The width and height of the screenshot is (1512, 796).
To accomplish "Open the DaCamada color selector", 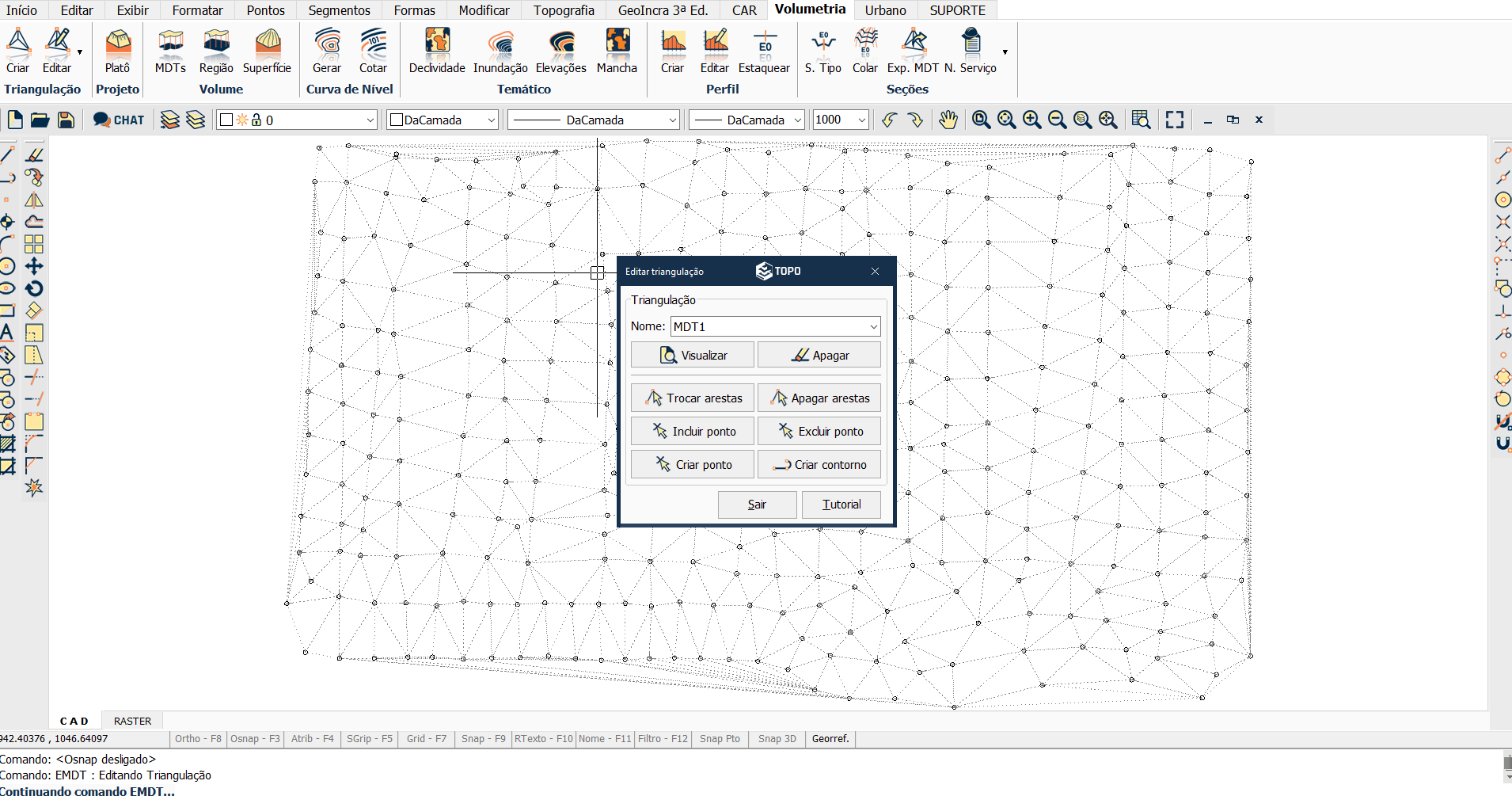I will [443, 120].
